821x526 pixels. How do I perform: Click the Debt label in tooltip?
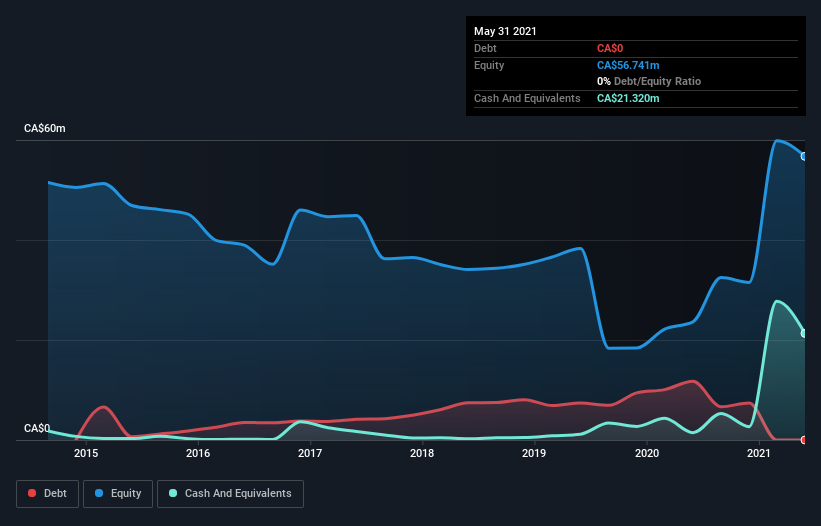coord(485,48)
